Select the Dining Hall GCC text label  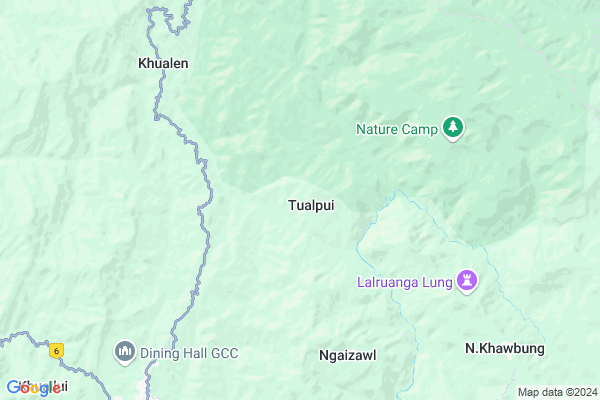click(x=189, y=353)
